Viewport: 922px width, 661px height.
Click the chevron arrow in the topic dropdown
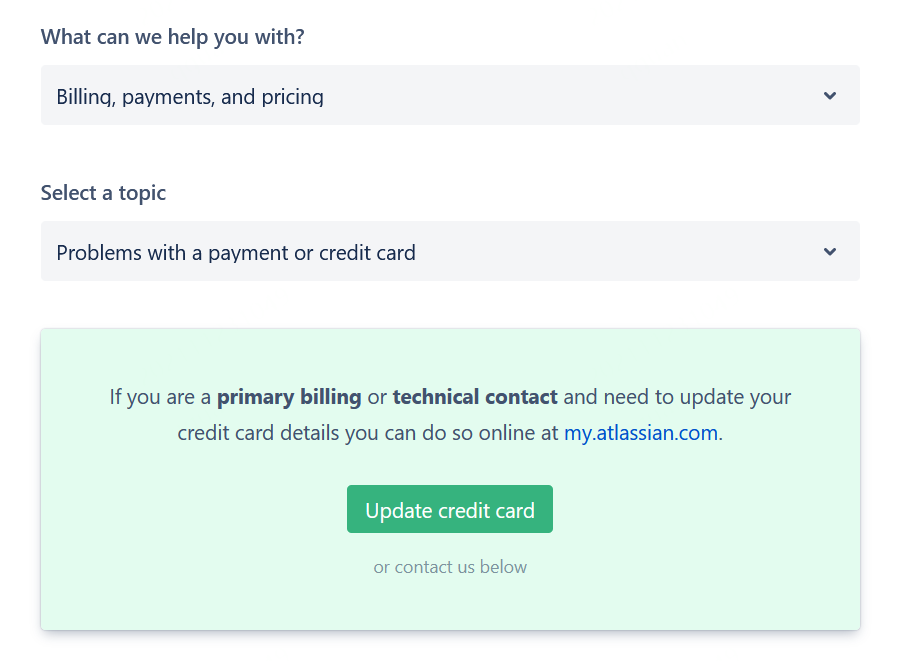click(x=829, y=252)
